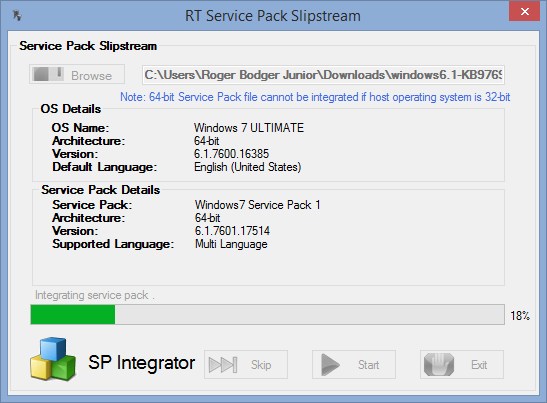This screenshot has height=403, width=547.
Task: Click the "Integrating service pack" status text
Action: (95, 295)
